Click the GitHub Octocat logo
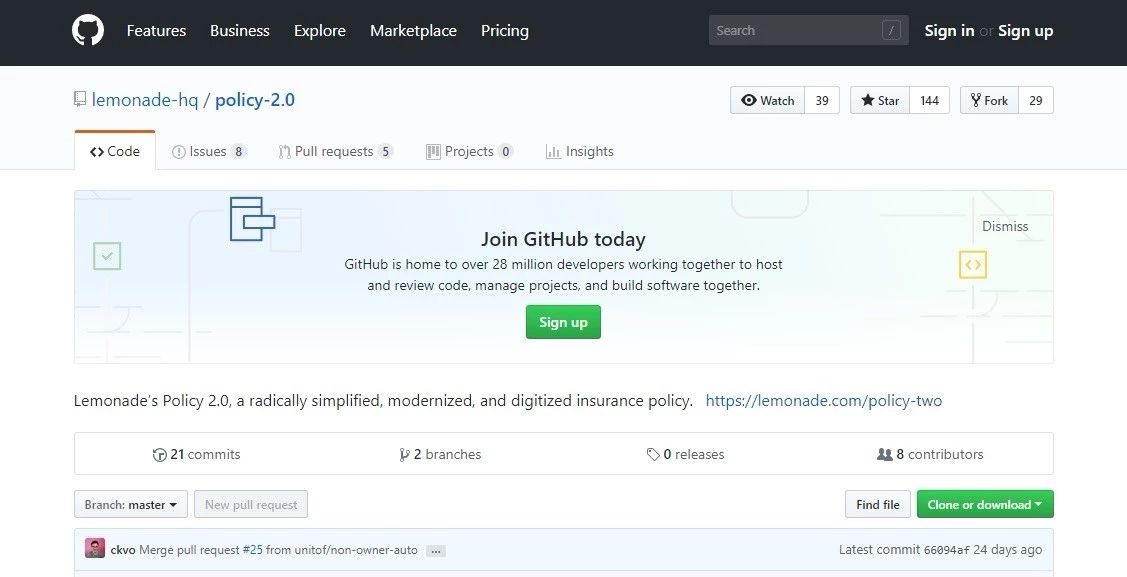The image size is (1127, 577). point(88,31)
